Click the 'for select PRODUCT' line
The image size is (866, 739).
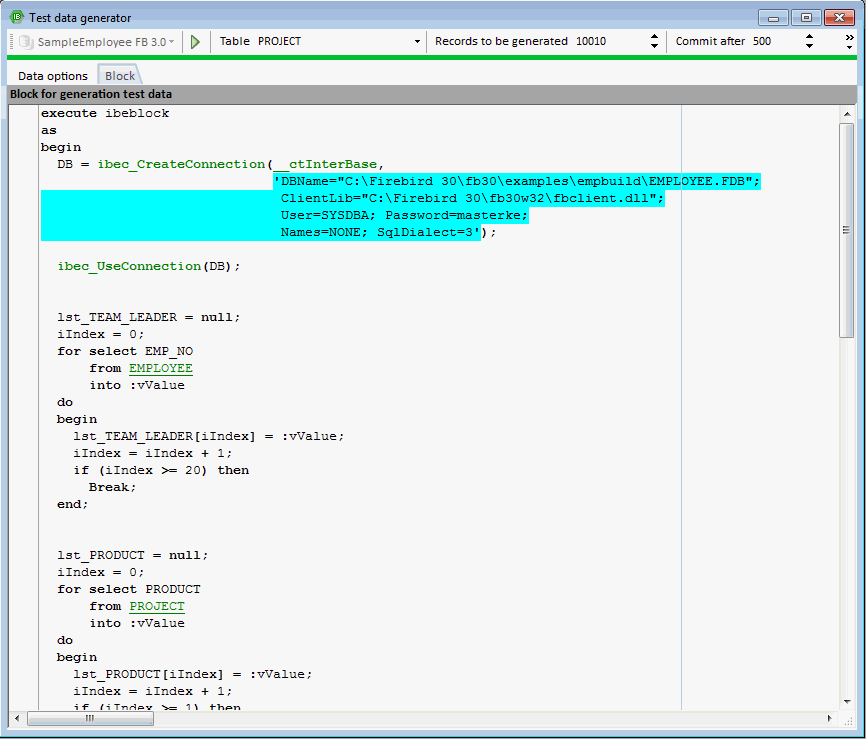pos(129,589)
